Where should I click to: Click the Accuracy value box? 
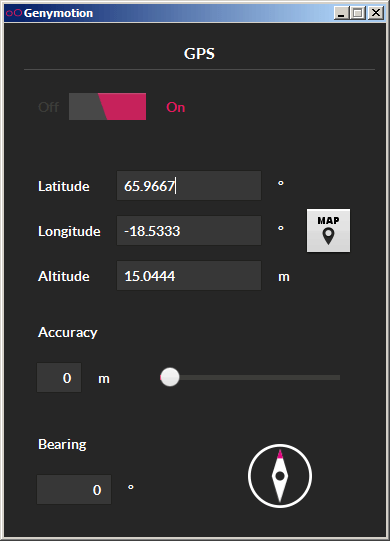[x=59, y=377]
